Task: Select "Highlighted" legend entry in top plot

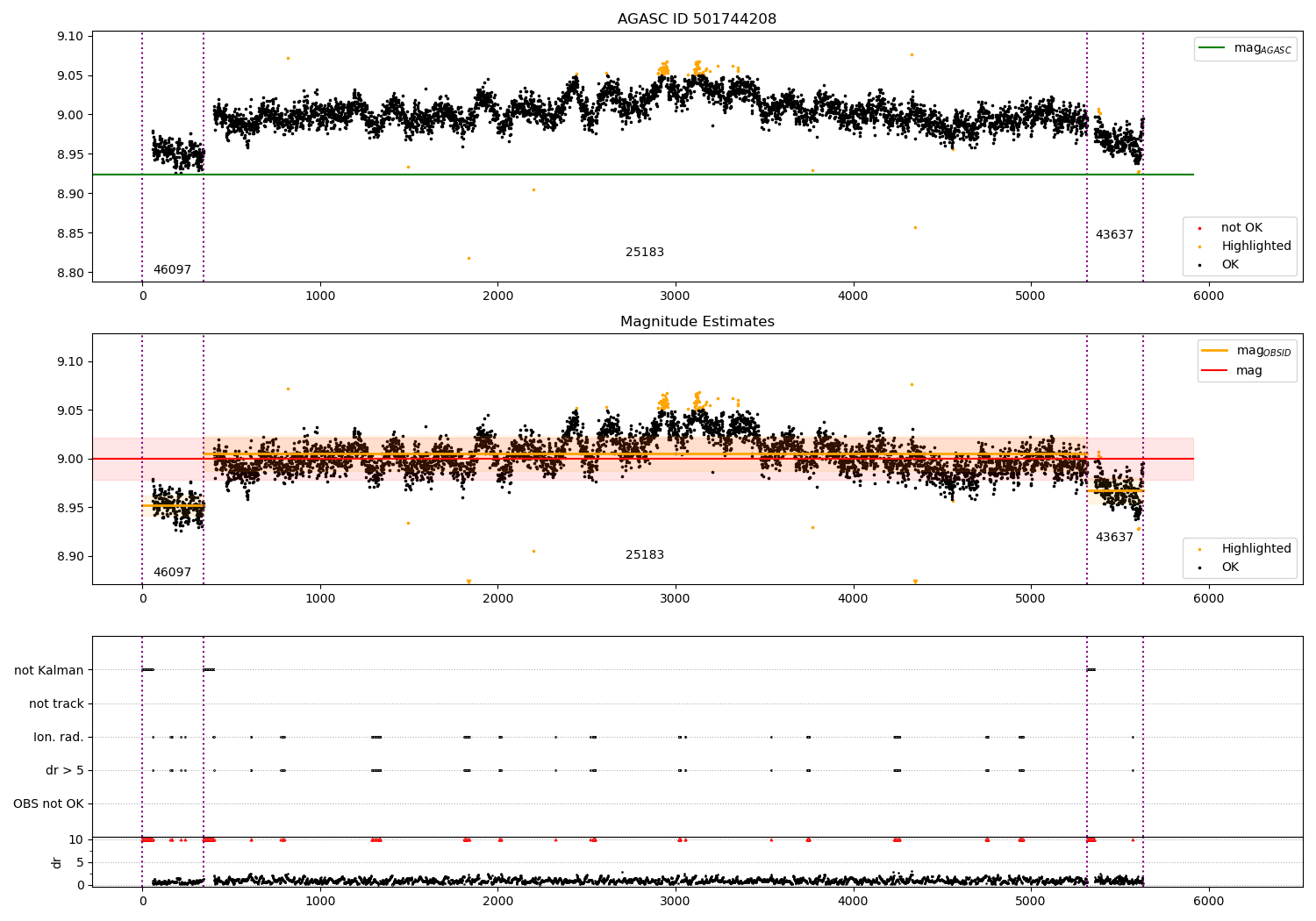Action: [x=1255, y=246]
